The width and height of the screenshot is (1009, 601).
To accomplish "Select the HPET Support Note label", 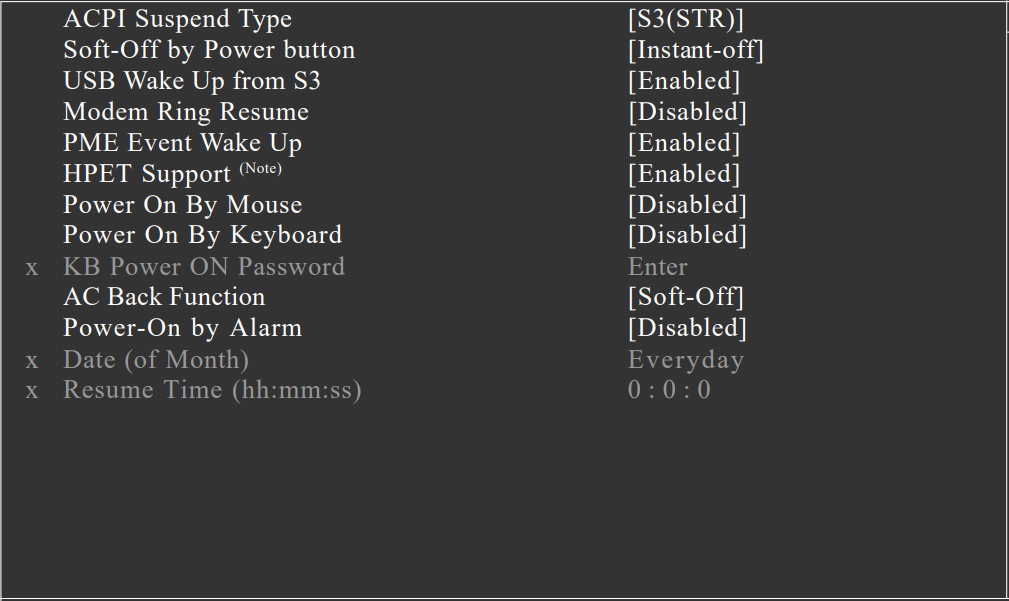I will pyautogui.click(x=261, y=168).
